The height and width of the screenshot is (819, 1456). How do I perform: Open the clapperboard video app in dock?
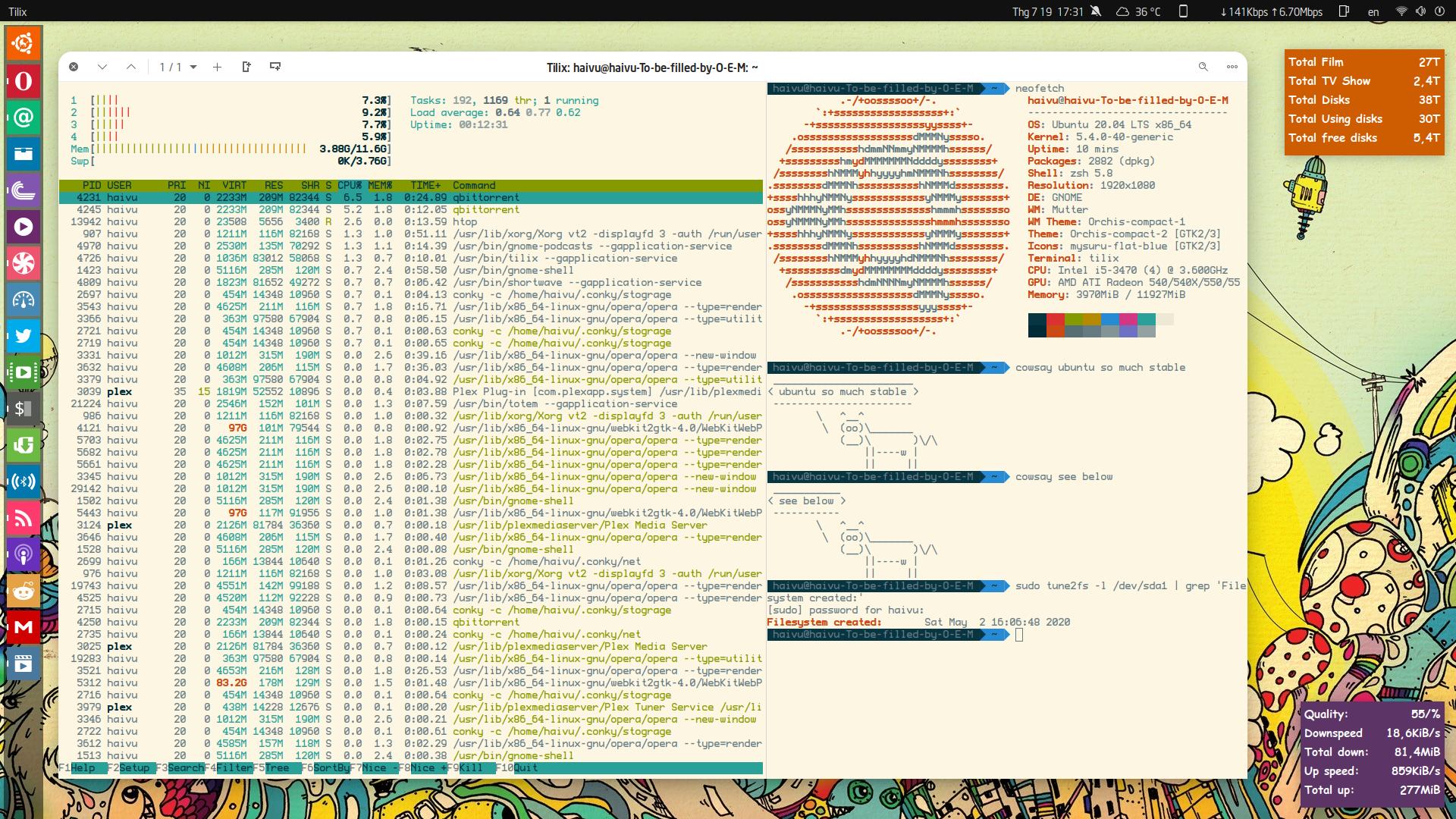24,664
